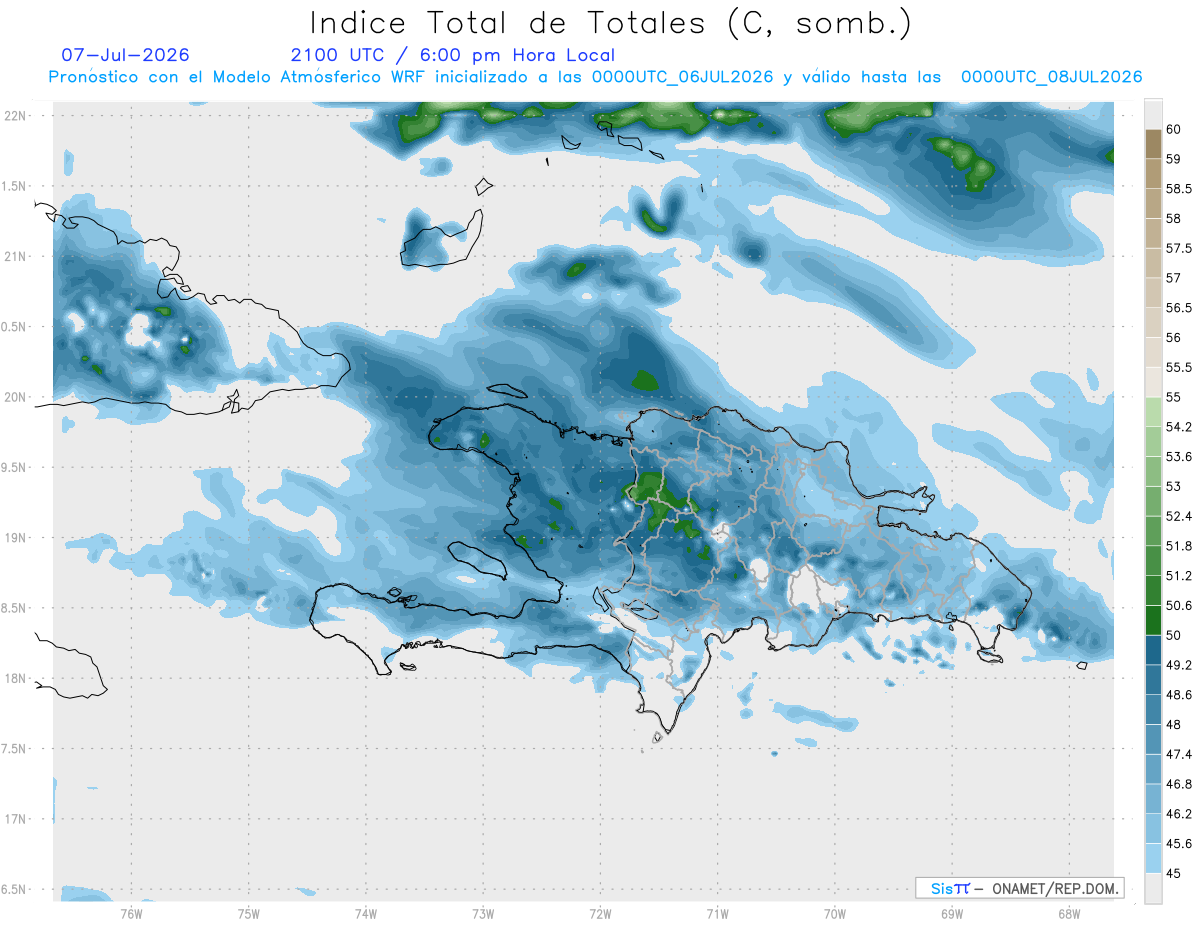1200x927 pixels.
Task: Click the title "Indice Total de Totales (C, somb.)"
Action: (610, 22)
